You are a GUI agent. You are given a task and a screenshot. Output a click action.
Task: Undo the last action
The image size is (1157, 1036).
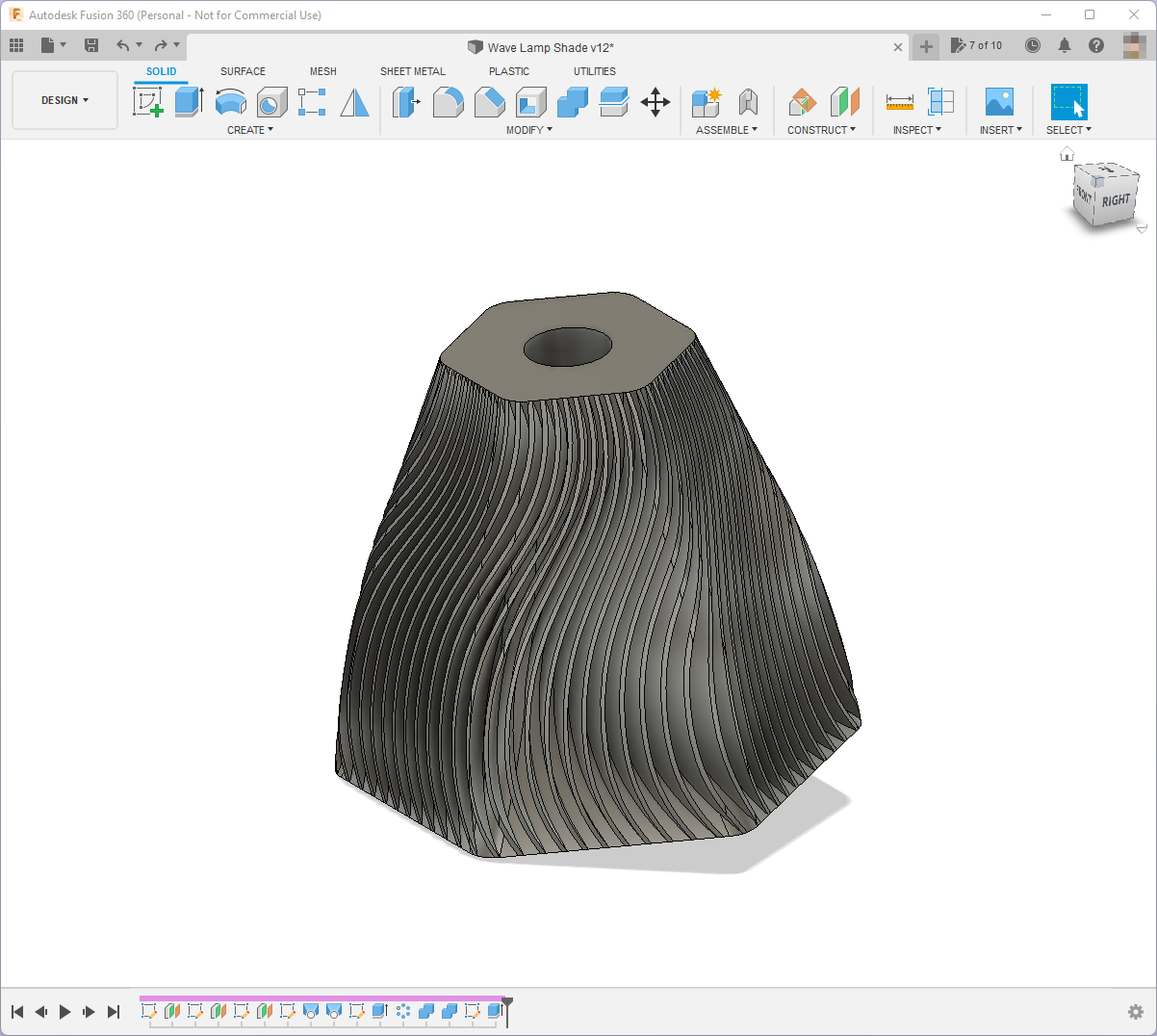pyautogui.click(x=123, y=45)
